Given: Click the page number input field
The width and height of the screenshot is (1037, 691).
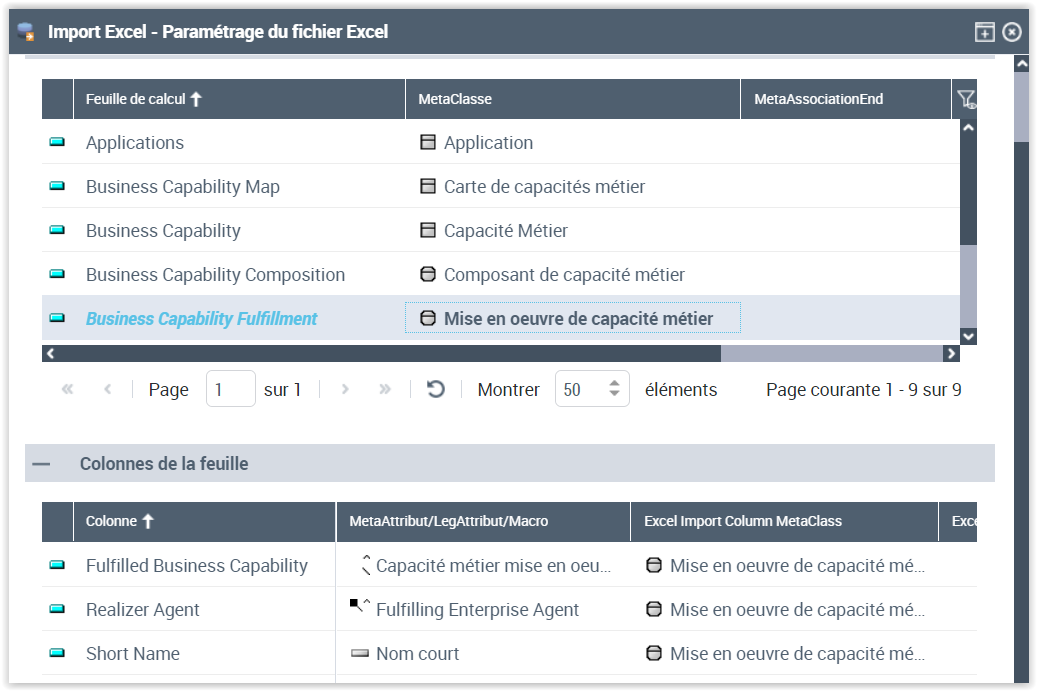Looking at the screenshot, I should pyautogui.click(x=230, y=389).
